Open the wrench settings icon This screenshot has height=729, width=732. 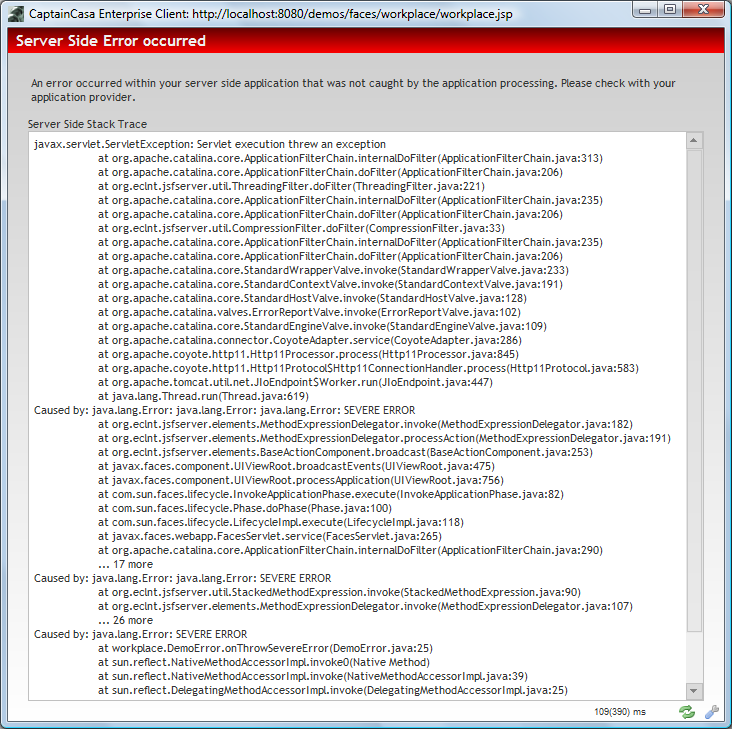712,712
